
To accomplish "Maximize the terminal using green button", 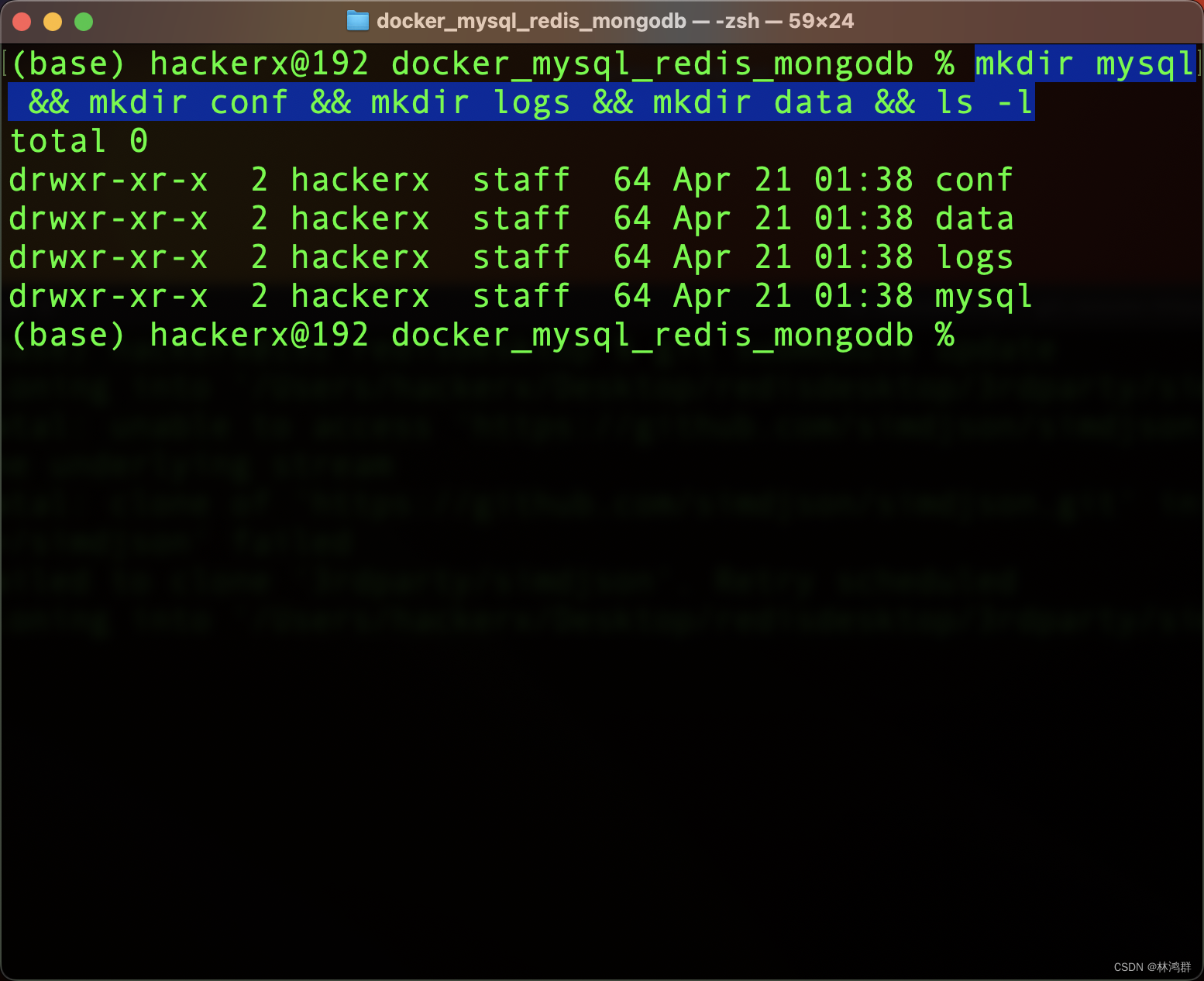I will [84, 22].
